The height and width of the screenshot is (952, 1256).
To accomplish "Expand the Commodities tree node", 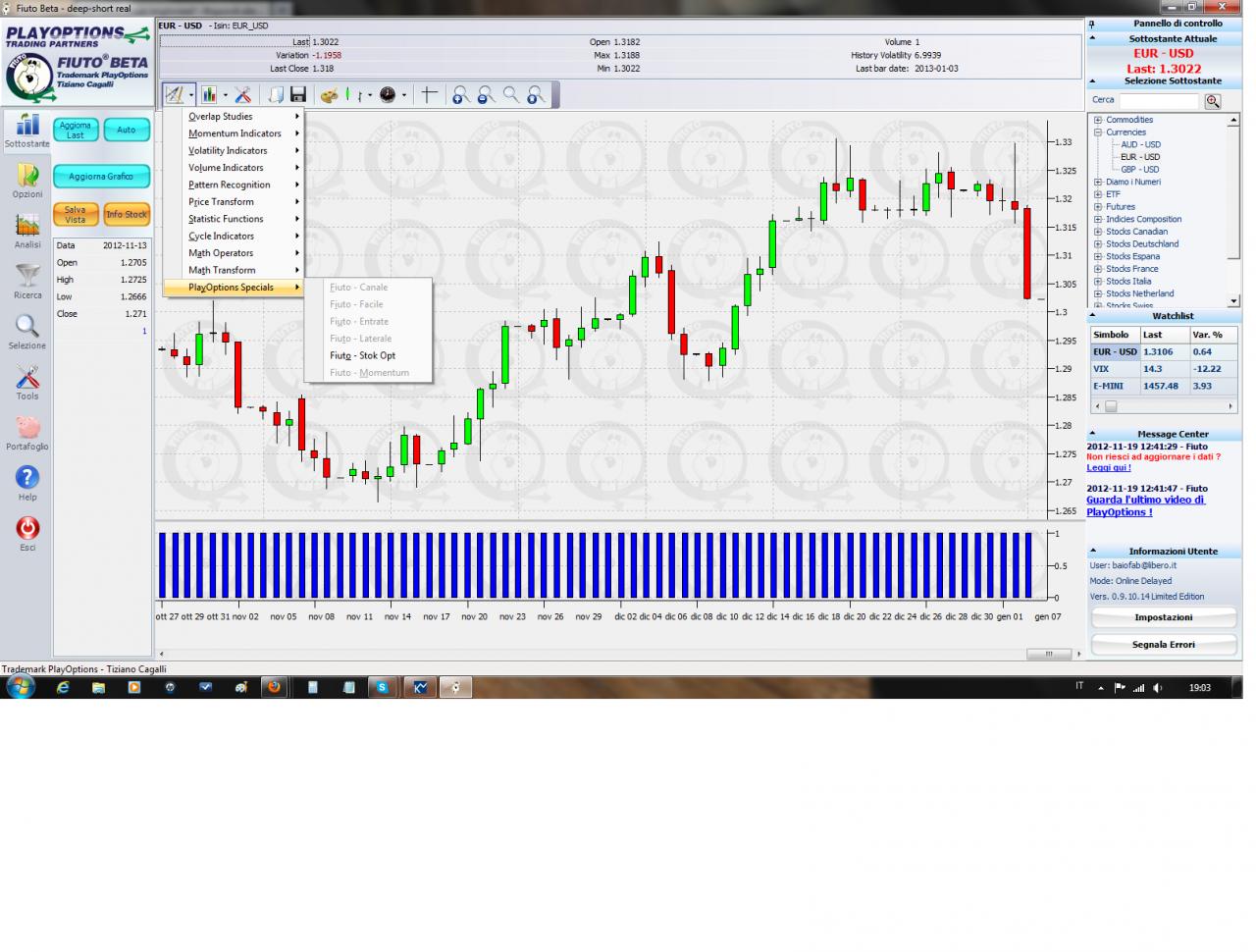I will tap(1098, 120).
